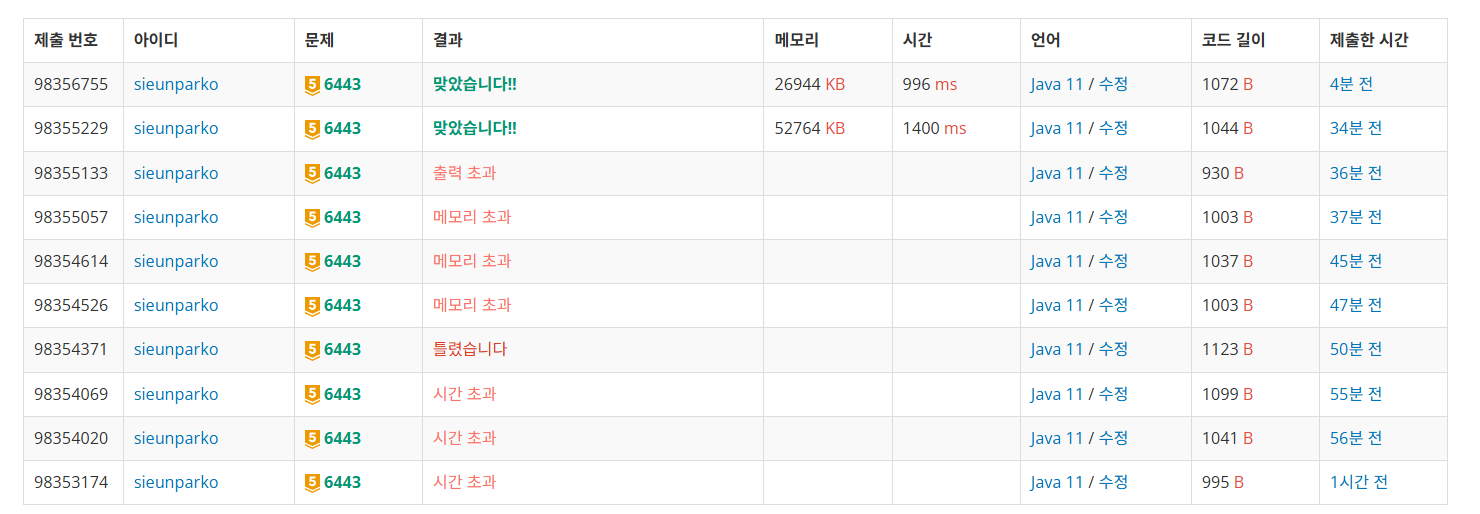Click tier badge icon in row 98355133
Viewport: 1480px width, 514px height.
click(x=312, y=173)
